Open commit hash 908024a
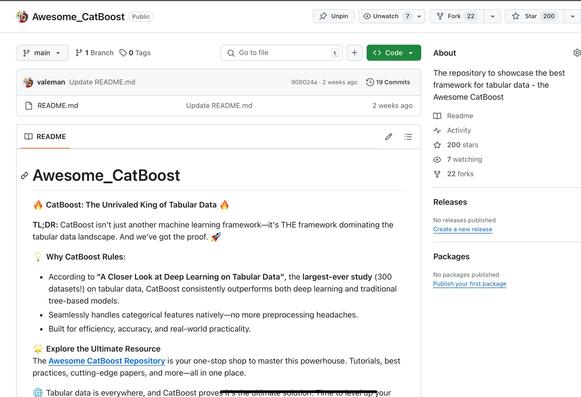This screenshot has height=397, width=581. [x=304, y=82]
